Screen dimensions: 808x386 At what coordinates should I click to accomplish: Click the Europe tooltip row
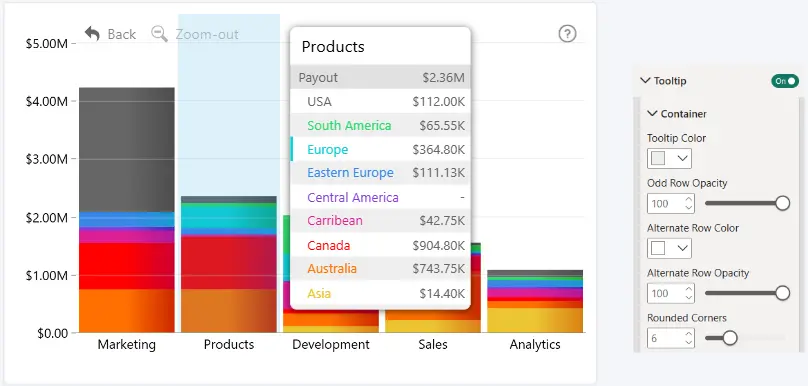point(380,149)
